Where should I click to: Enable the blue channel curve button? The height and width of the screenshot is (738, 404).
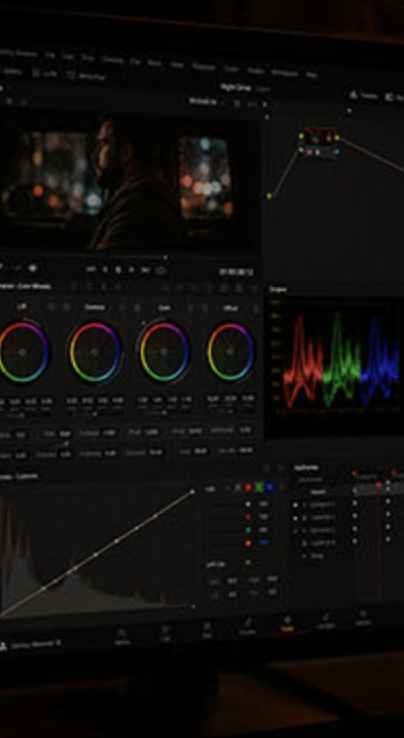coord(270,488)
